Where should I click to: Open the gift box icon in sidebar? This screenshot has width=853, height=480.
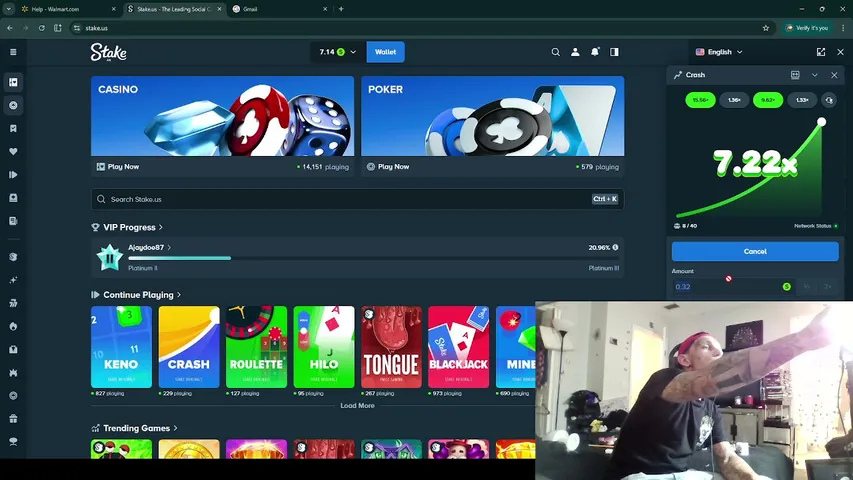coord(13,419)
